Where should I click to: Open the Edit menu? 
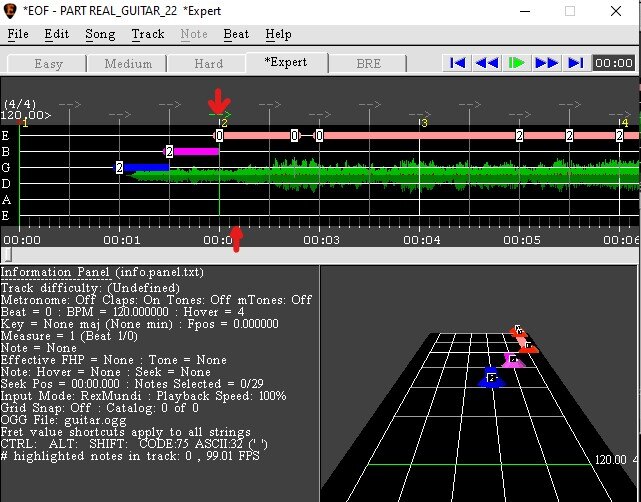56,34
